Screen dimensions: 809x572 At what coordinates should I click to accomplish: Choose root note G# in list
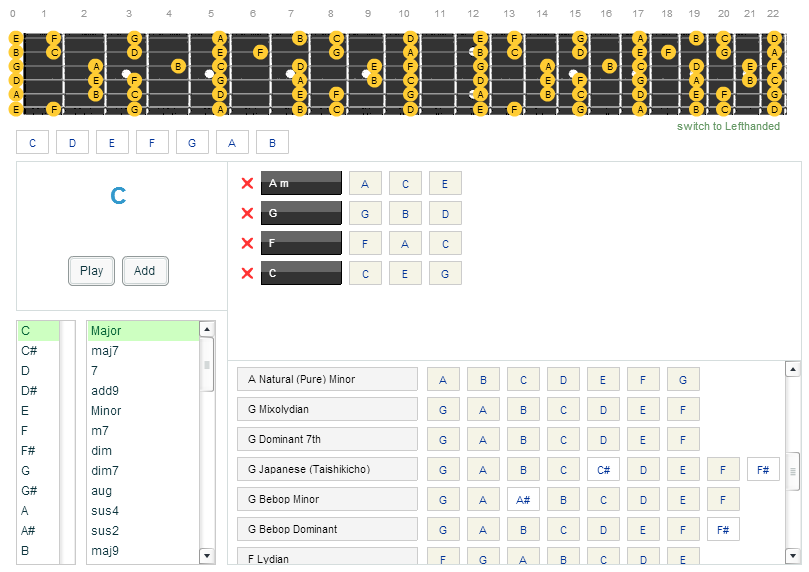click(x=39, y=491)
